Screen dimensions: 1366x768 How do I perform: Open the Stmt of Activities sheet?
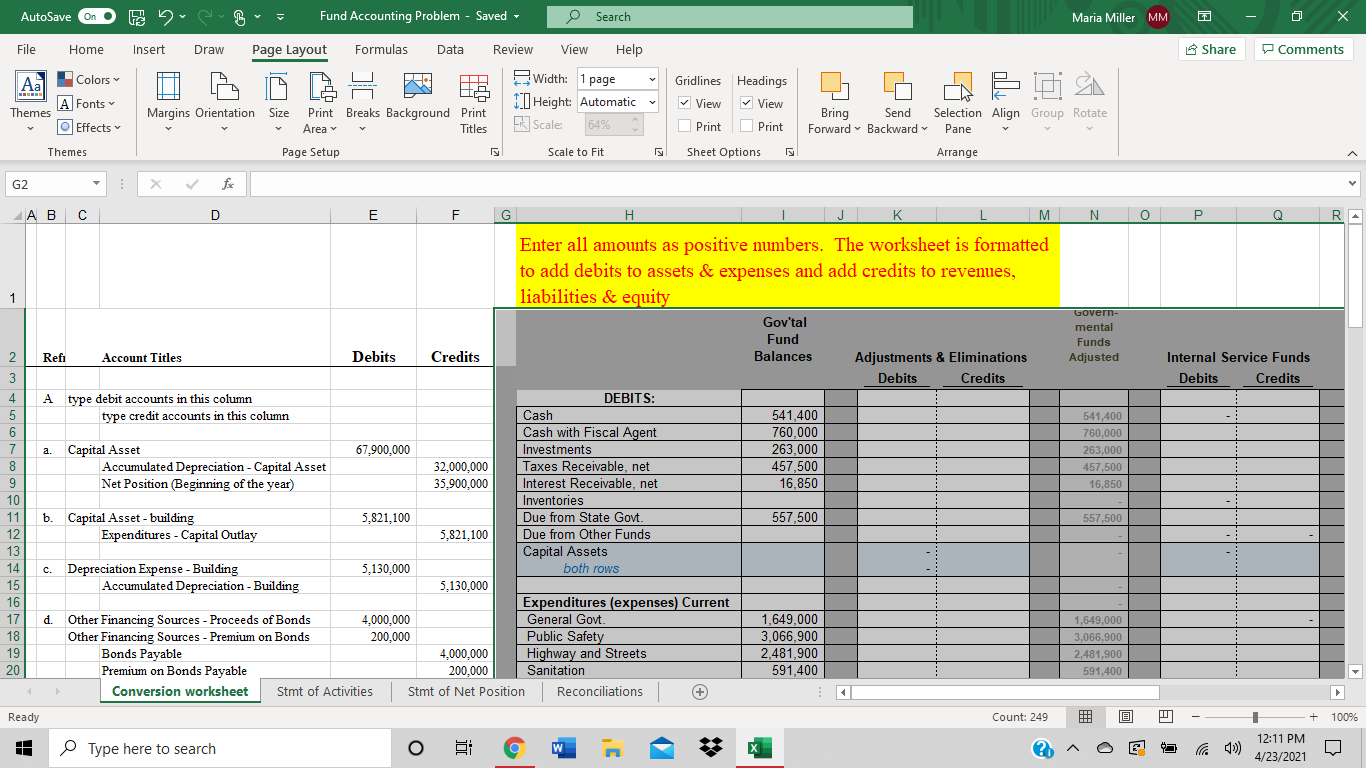pyautogui.click(x=325, y=691)
